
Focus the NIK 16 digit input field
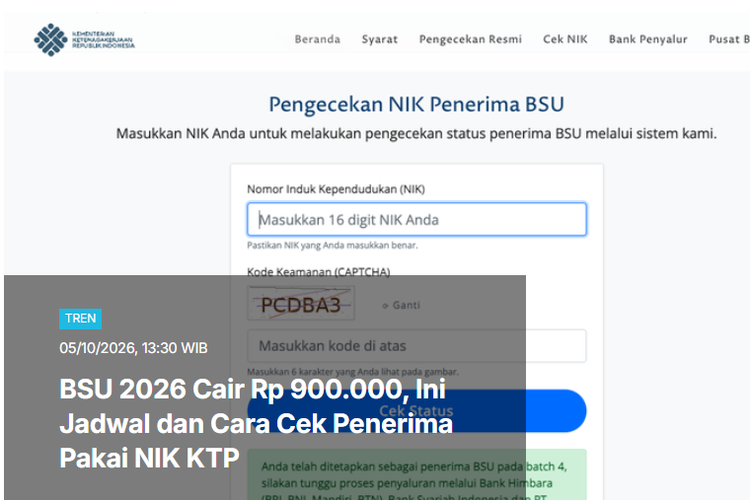tap(417, 219)
